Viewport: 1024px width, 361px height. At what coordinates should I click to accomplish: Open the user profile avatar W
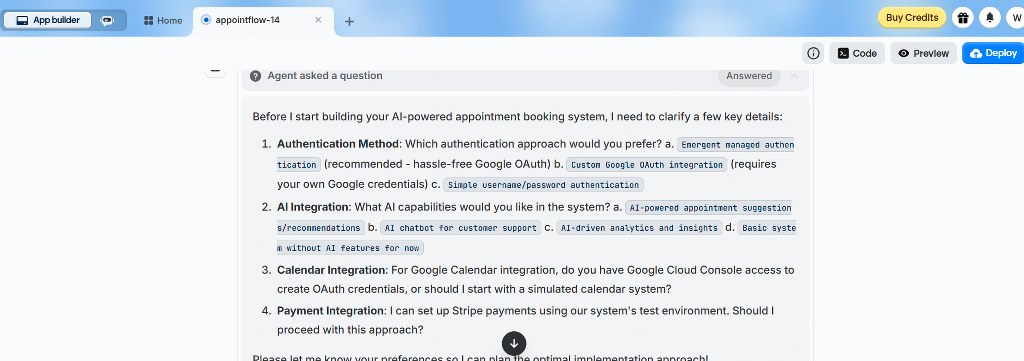pyautogui.click(x=1016, y=18)
